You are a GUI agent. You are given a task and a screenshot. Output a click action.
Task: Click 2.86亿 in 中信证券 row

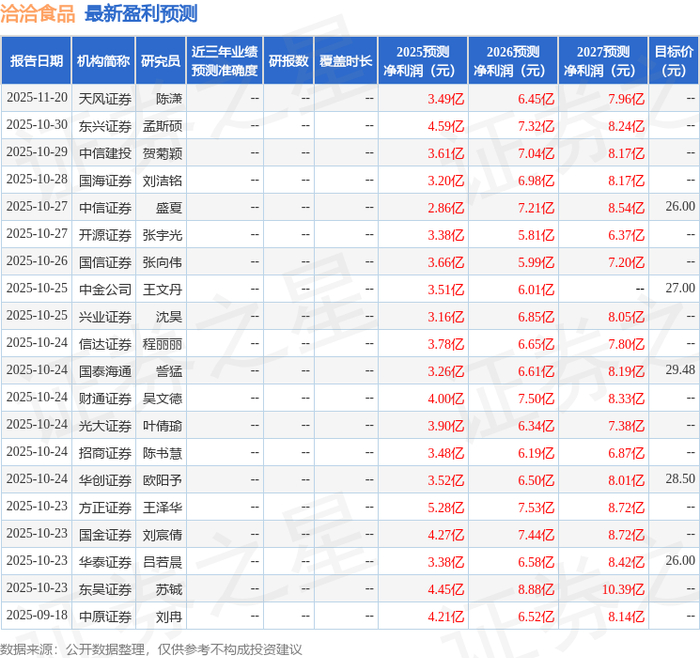(446, 208)
